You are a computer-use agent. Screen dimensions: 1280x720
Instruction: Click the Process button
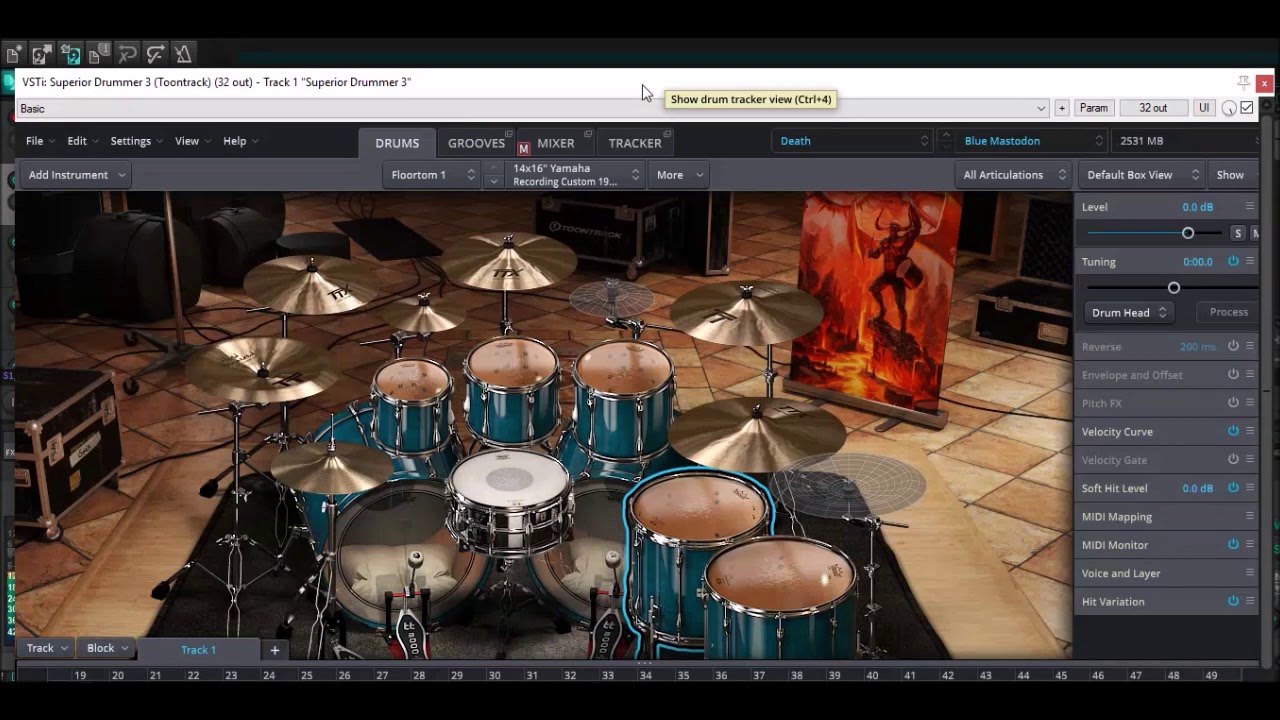tap(1228, 312)
